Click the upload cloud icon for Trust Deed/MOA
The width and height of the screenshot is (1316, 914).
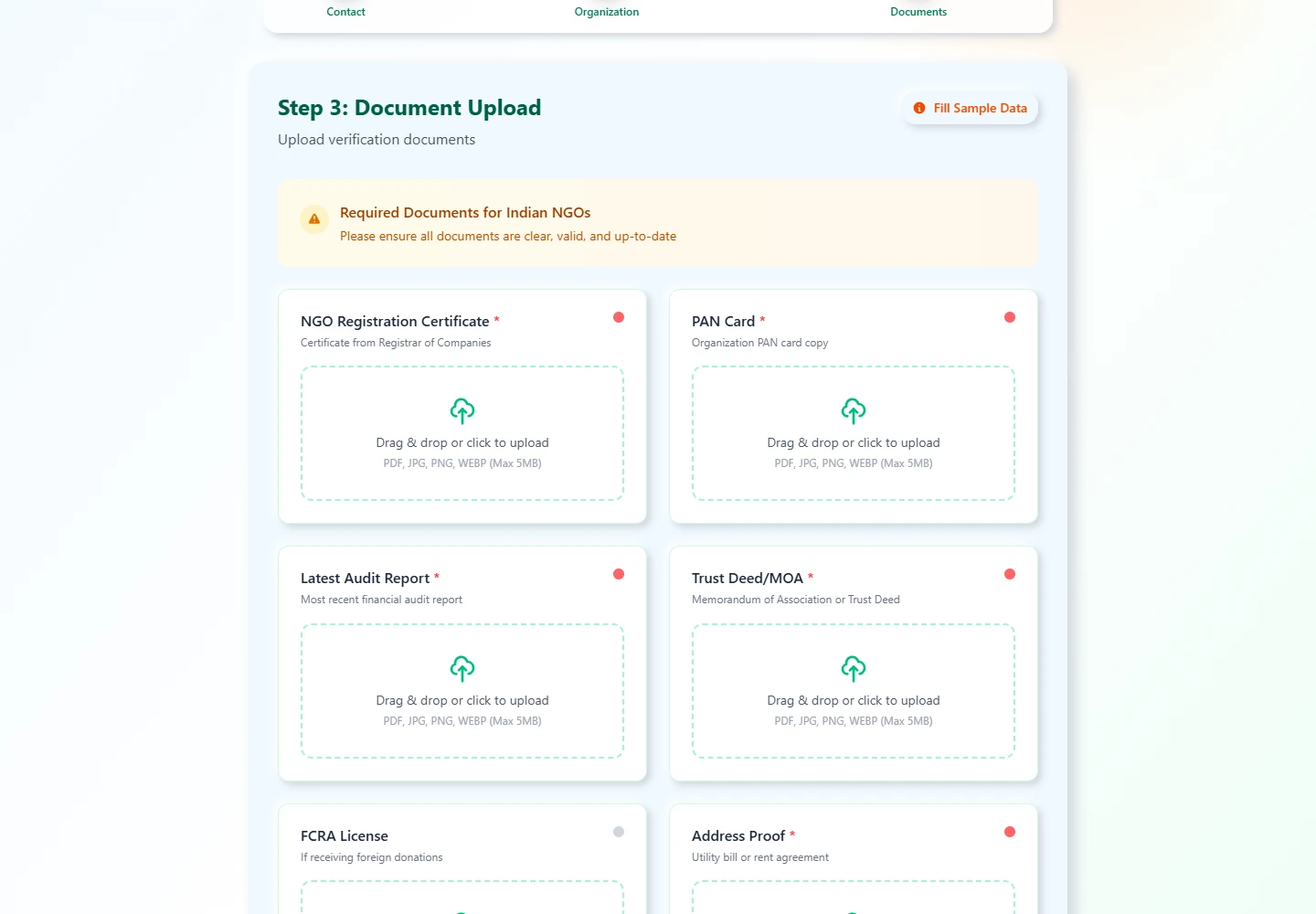(854, 668)
